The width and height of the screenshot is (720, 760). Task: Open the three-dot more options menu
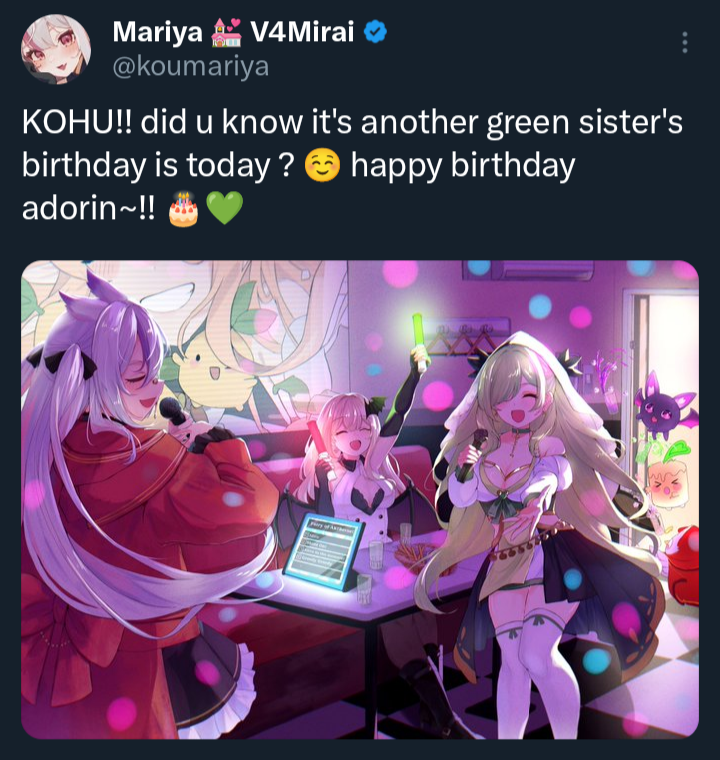685,43
